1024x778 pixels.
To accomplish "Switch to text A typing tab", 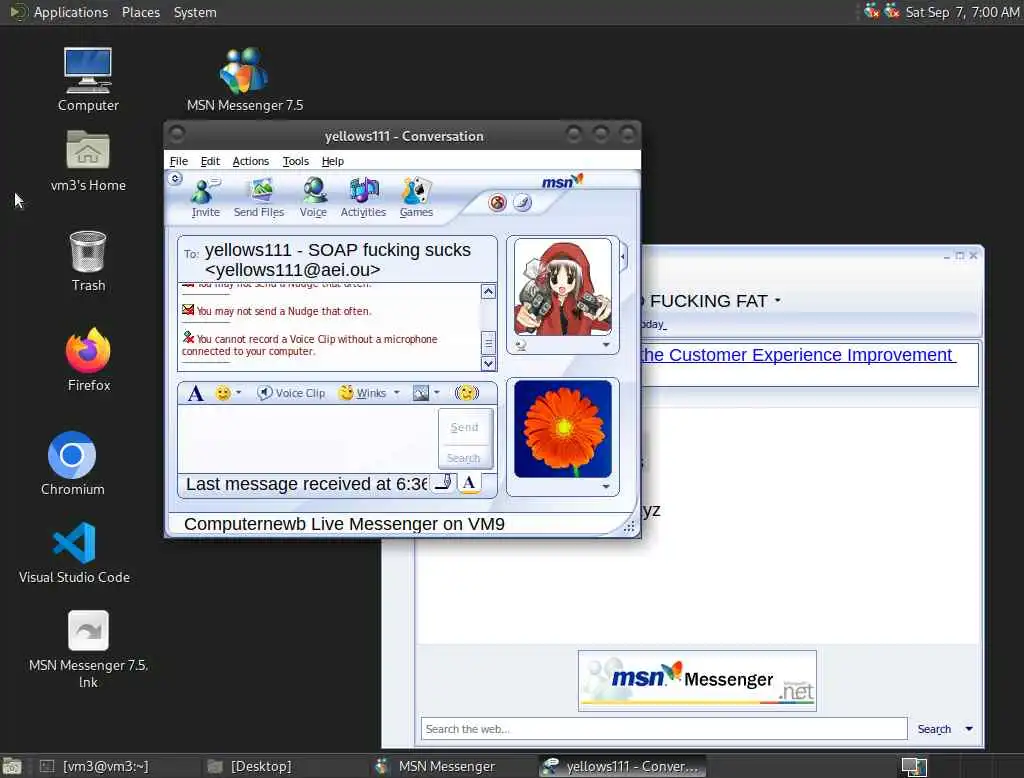I will (469, 483).
